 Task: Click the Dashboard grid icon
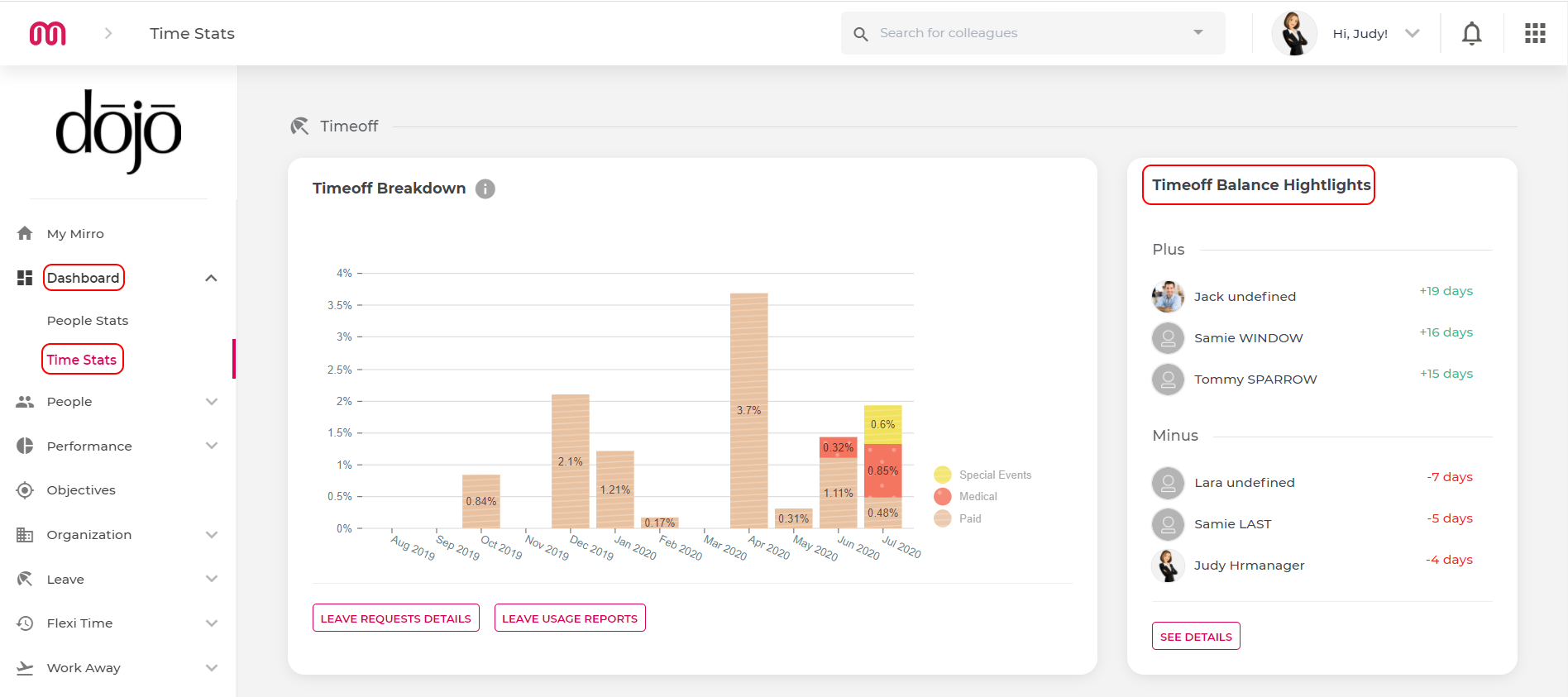(25, 278)
